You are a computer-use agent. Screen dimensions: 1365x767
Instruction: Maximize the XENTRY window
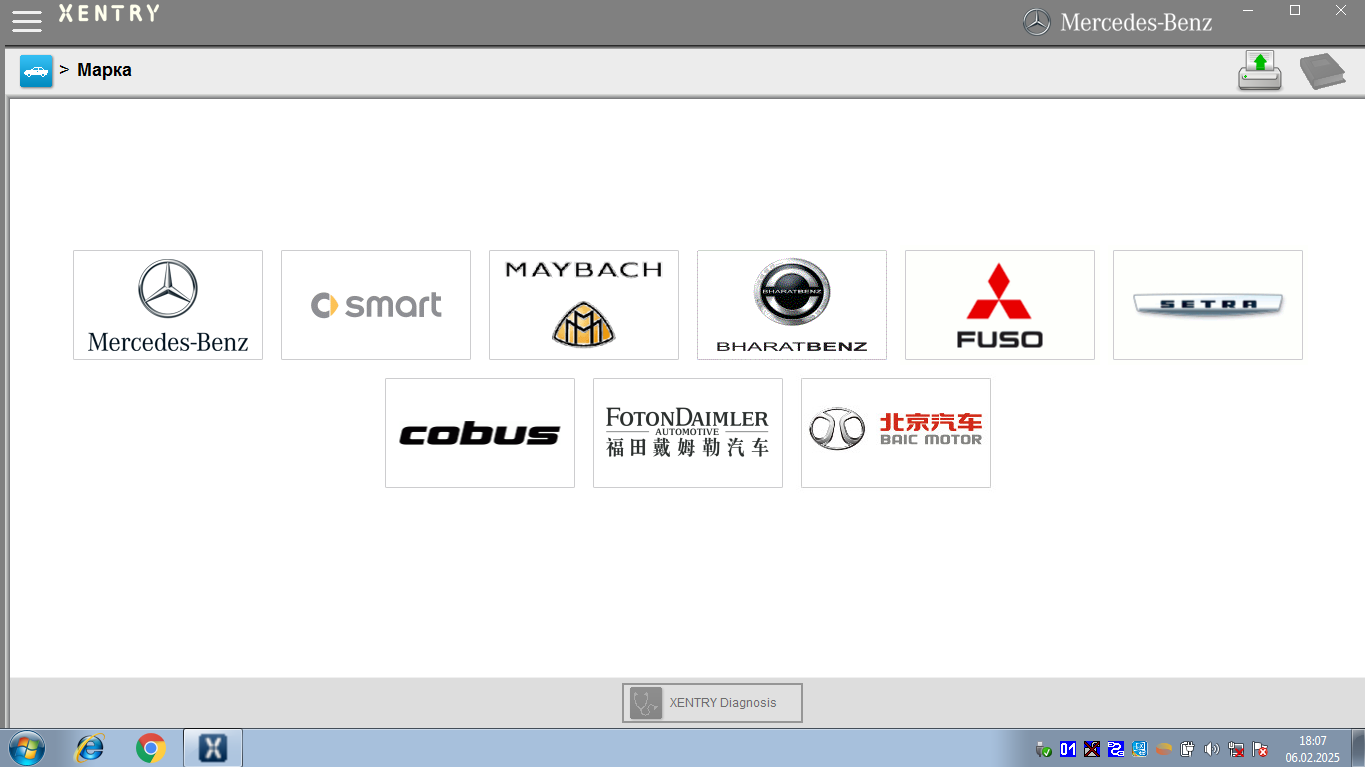(x=1295, y=10)
